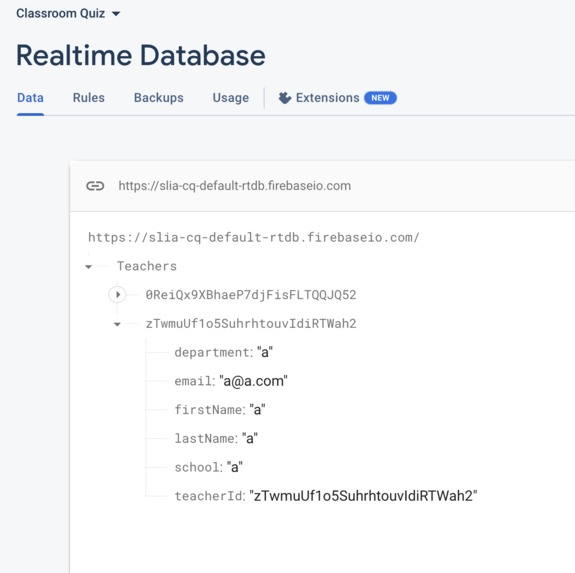Select the Usage tab

pyautogui.click(x=231, y=98)
